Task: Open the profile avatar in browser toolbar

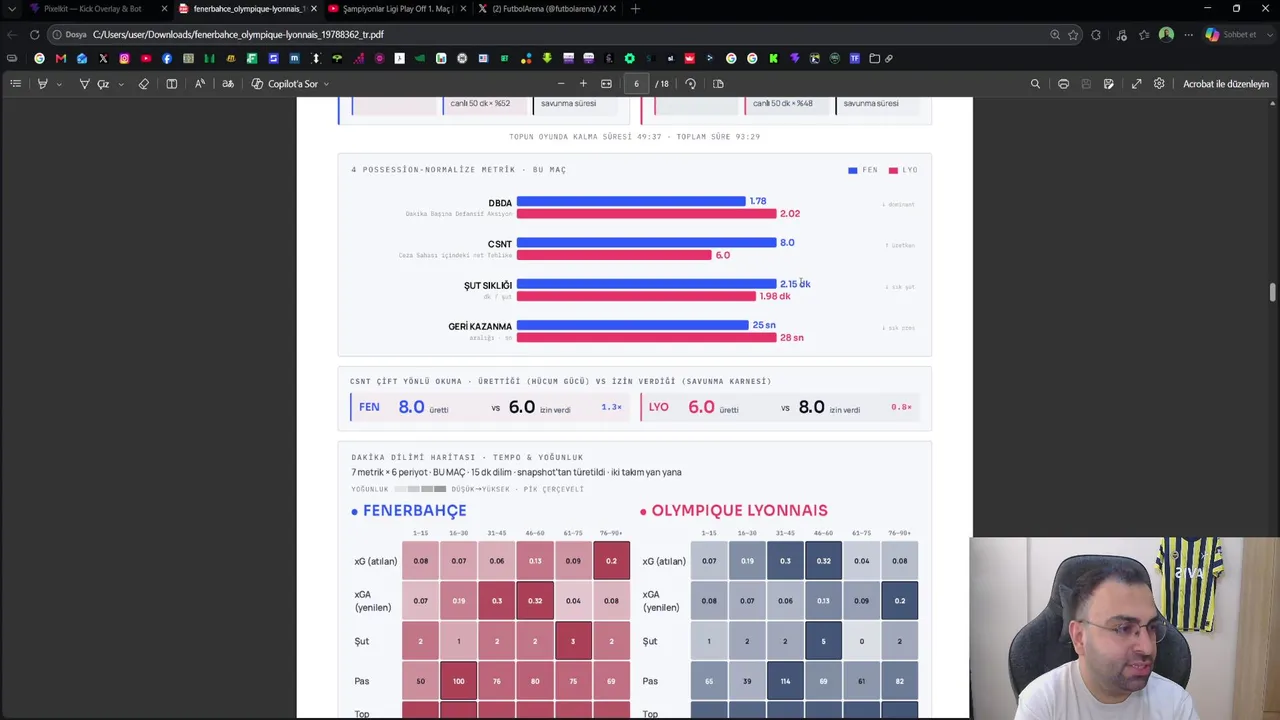Action: (1166, 34)
